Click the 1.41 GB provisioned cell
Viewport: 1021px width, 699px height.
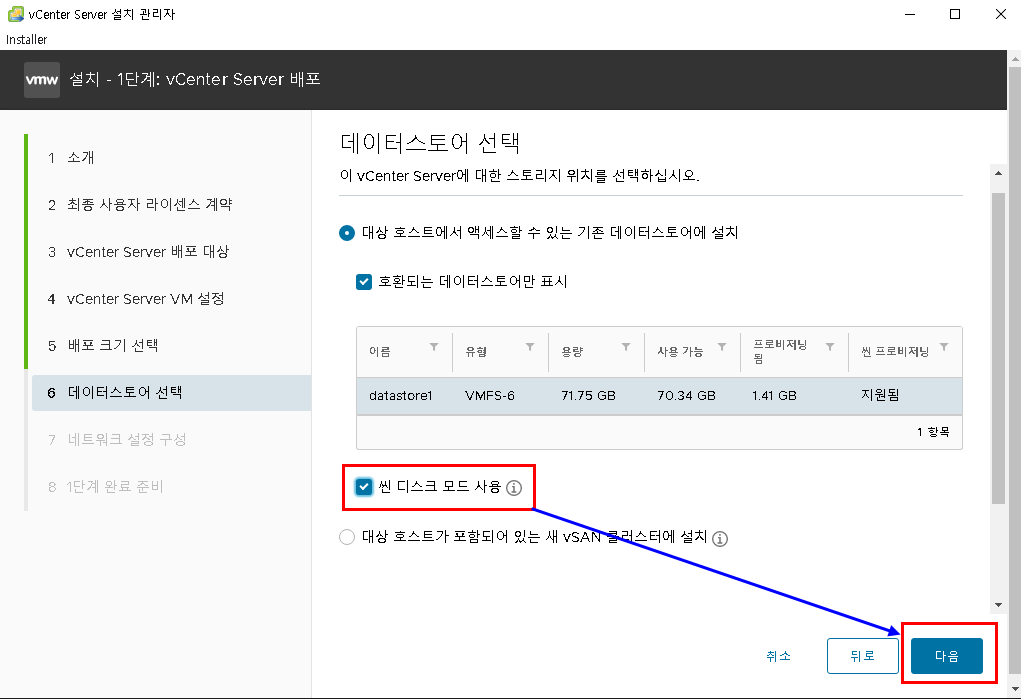[x=774, y=395]
